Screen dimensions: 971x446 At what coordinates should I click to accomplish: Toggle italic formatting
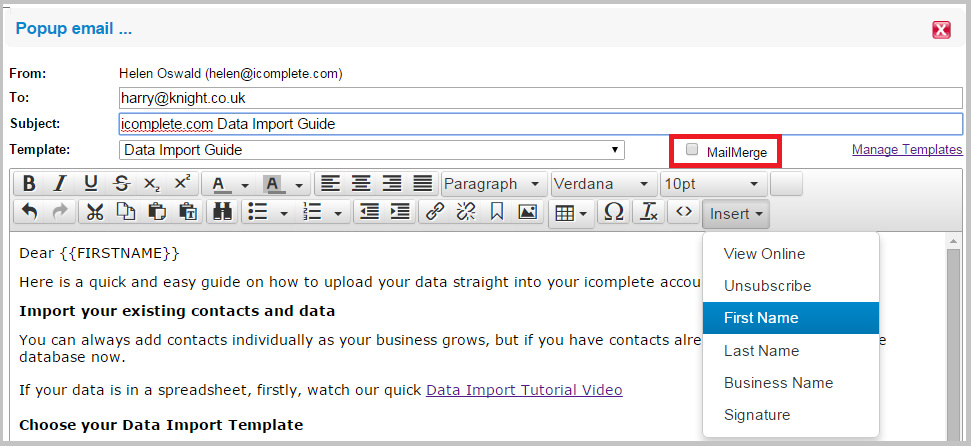pyautogui.click(x=60, y=184)
